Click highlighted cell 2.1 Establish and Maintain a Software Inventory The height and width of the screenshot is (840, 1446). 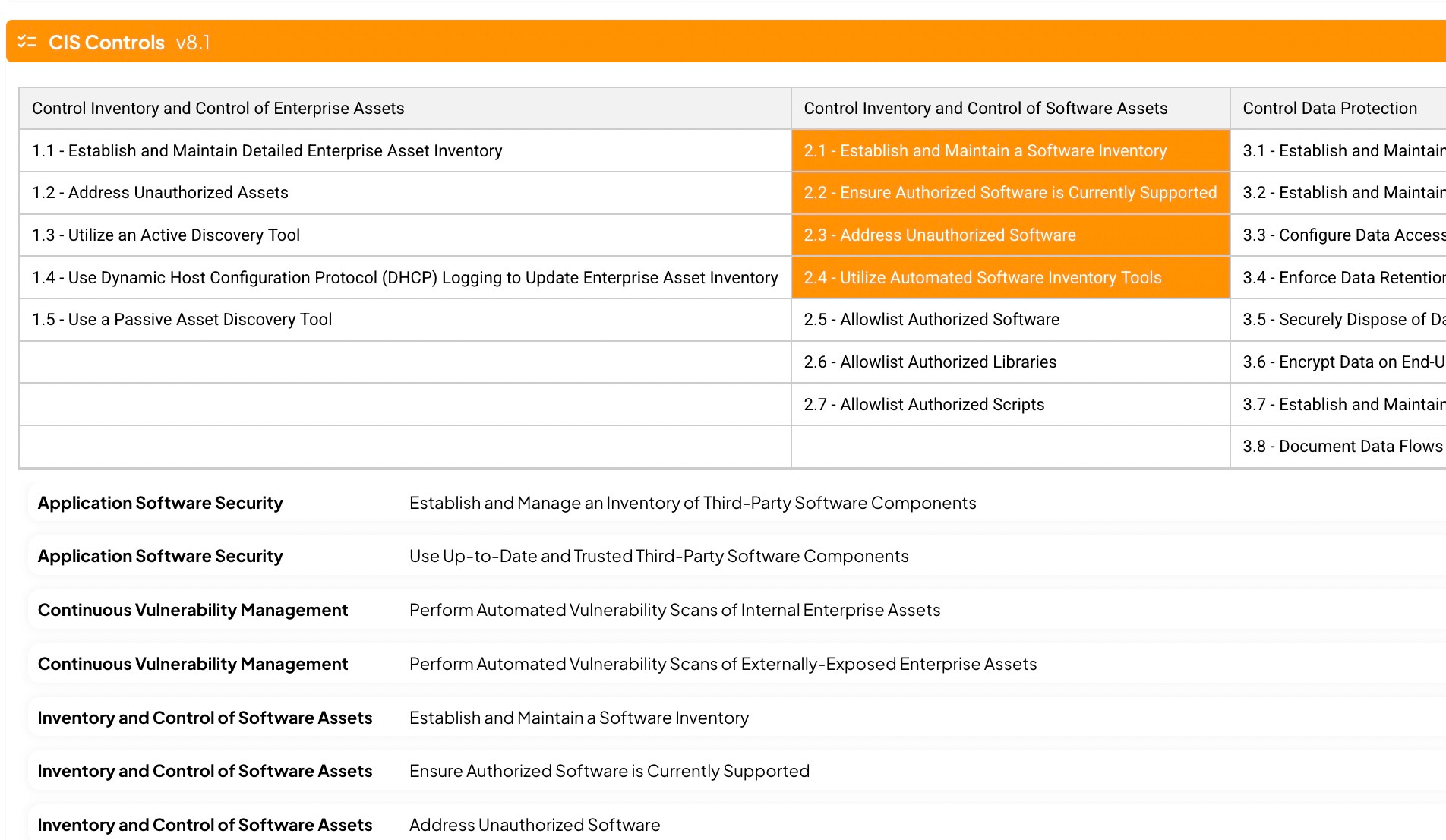click(1010, 151)
